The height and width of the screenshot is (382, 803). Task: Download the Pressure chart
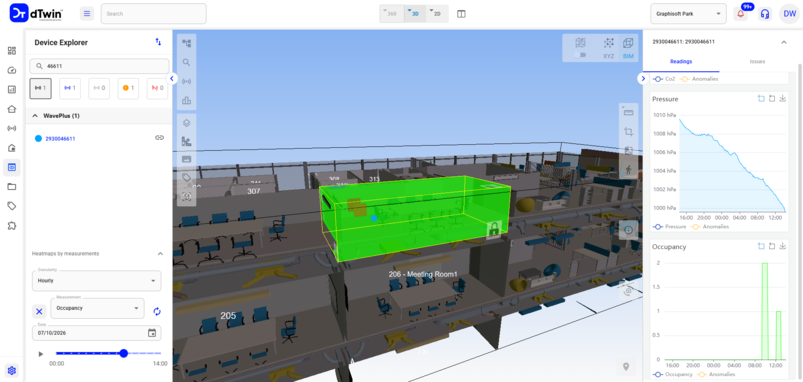click(783, 98)
